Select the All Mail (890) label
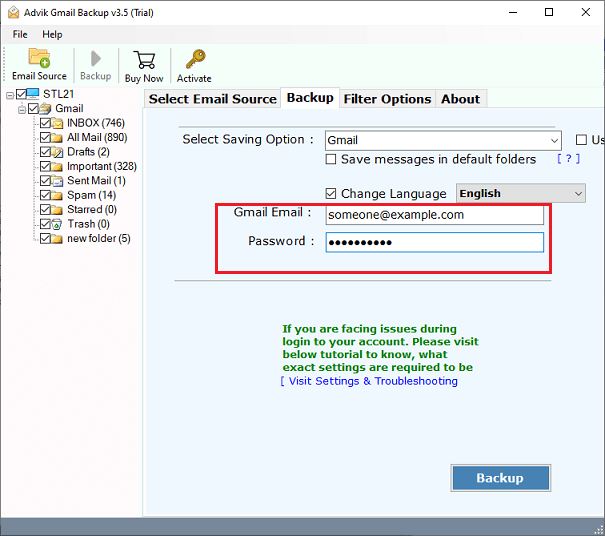Screen dimensions: 605x536 coord(97,137)
